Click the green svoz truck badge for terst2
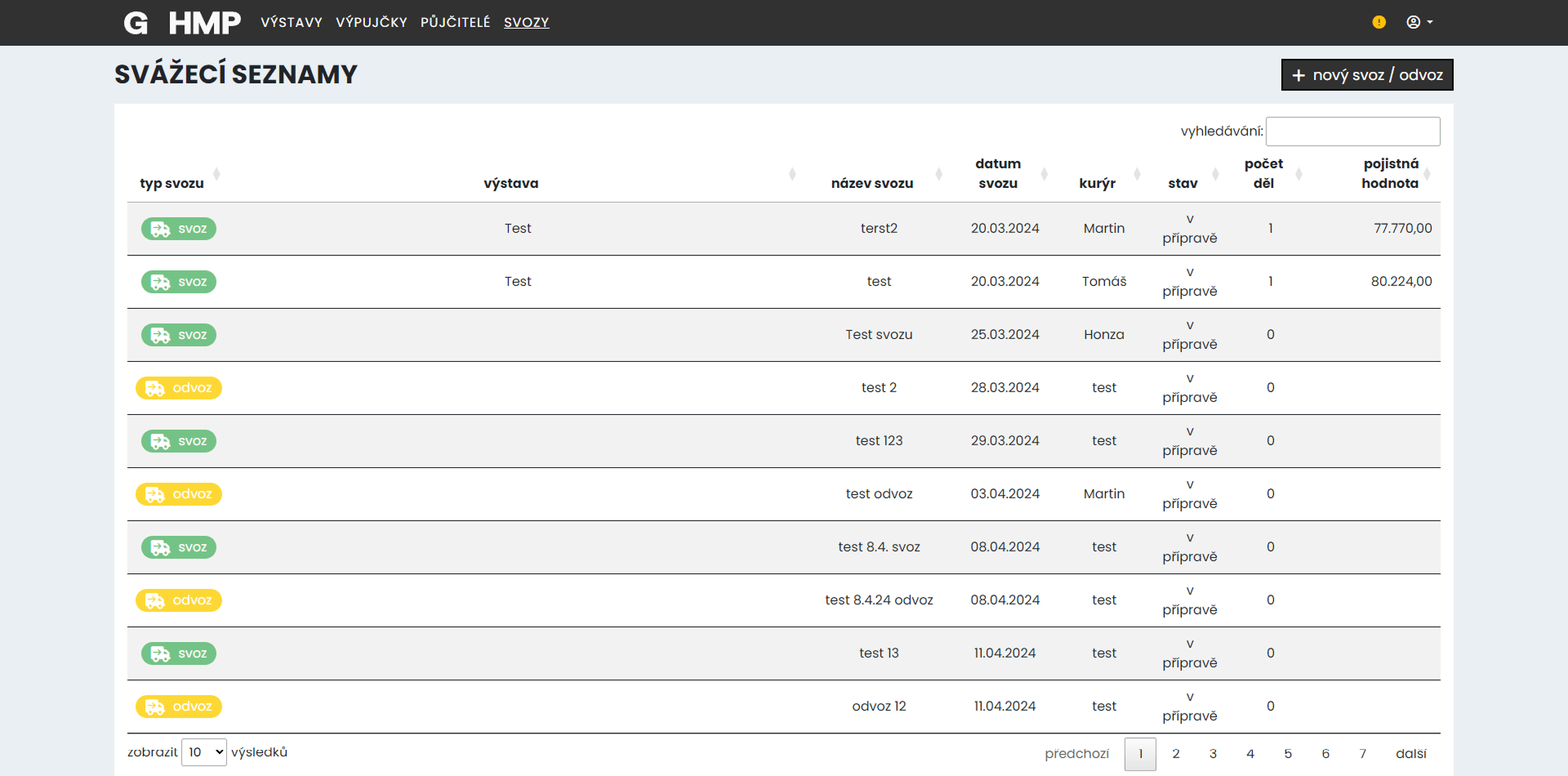1568x776 pixels. pyautogui.click(x=179, y=229)
